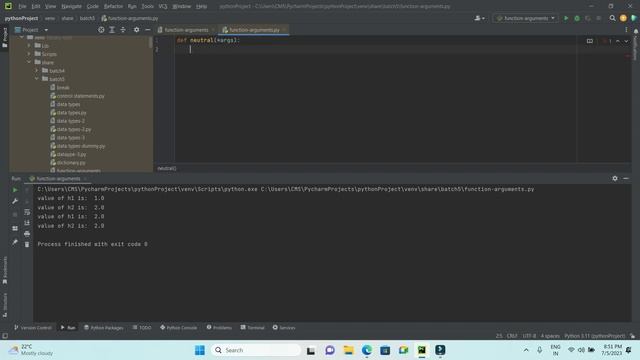Open the Refactor menu

point(113,6)
